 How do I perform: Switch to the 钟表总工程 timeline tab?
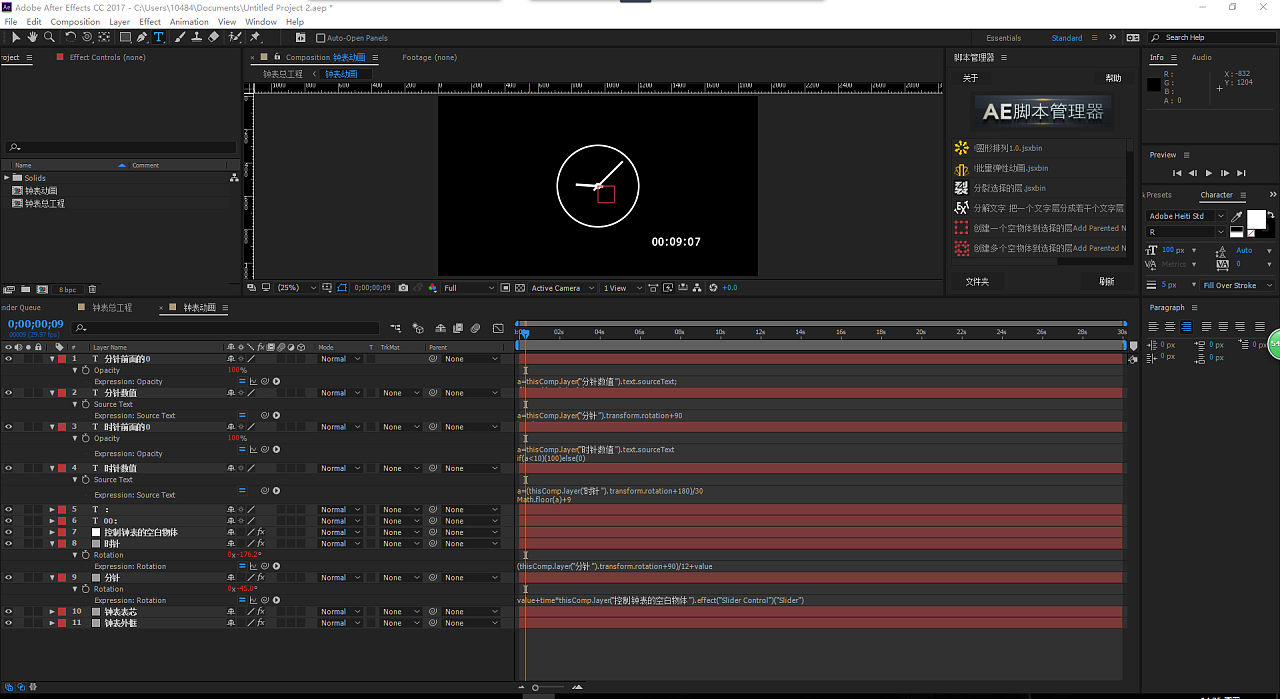coord(112,308)
